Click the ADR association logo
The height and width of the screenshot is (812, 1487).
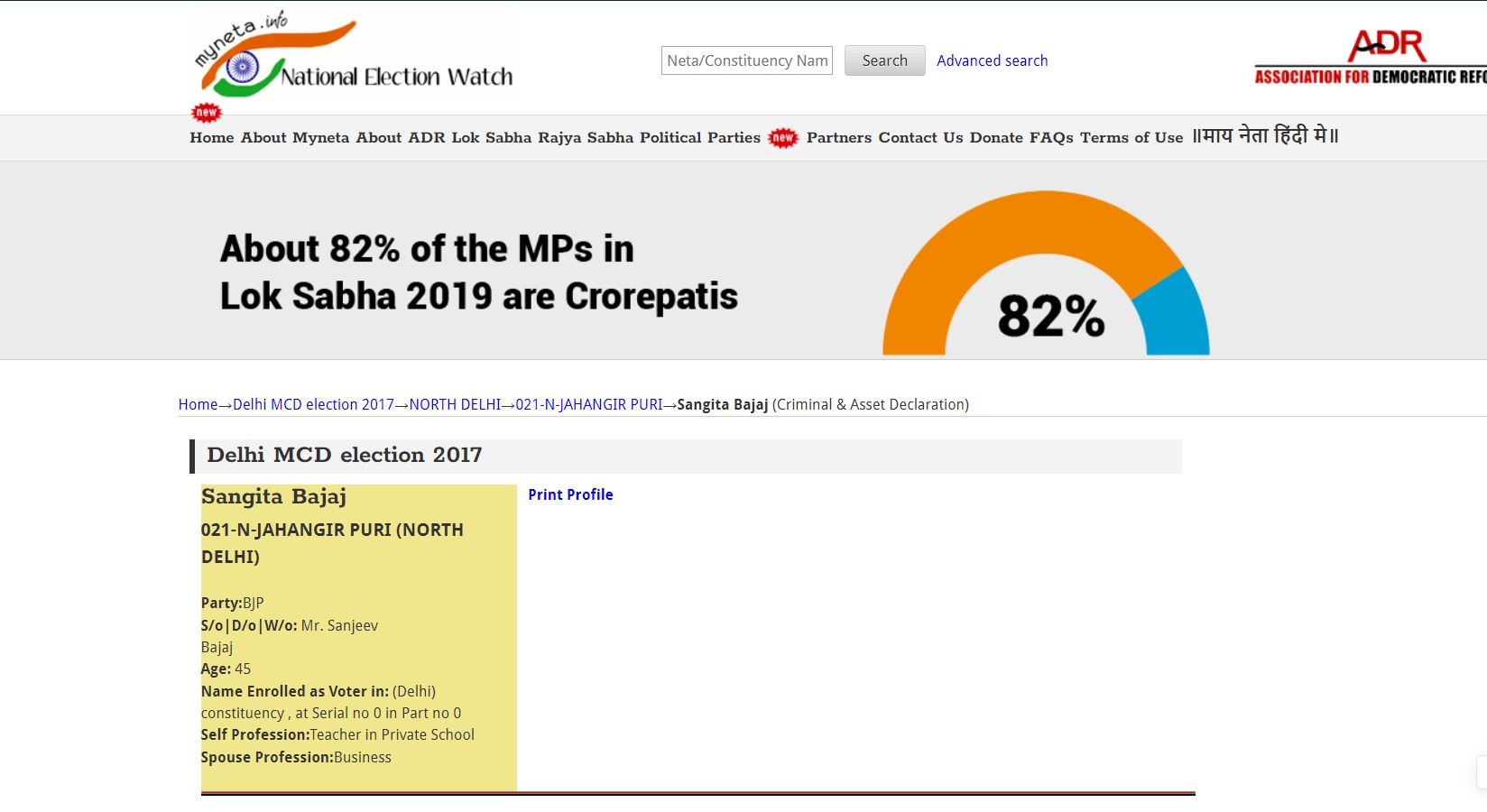click(x=1370, y=58)
